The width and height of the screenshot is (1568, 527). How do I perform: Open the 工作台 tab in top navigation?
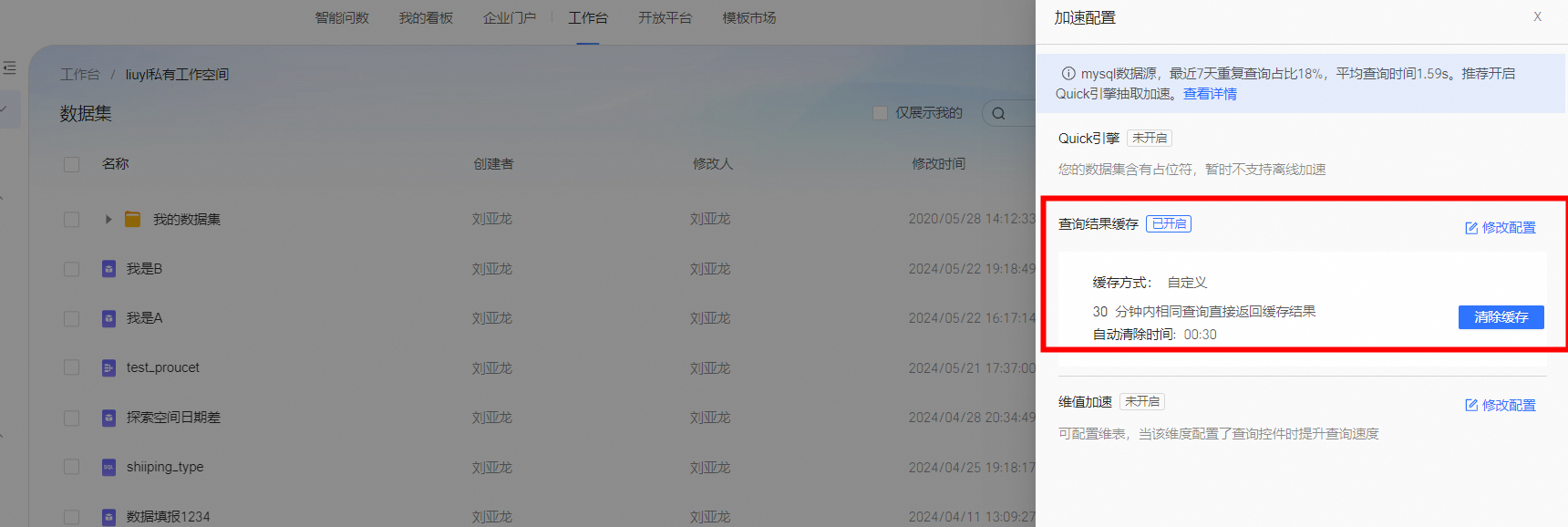[x=588, y=18]
